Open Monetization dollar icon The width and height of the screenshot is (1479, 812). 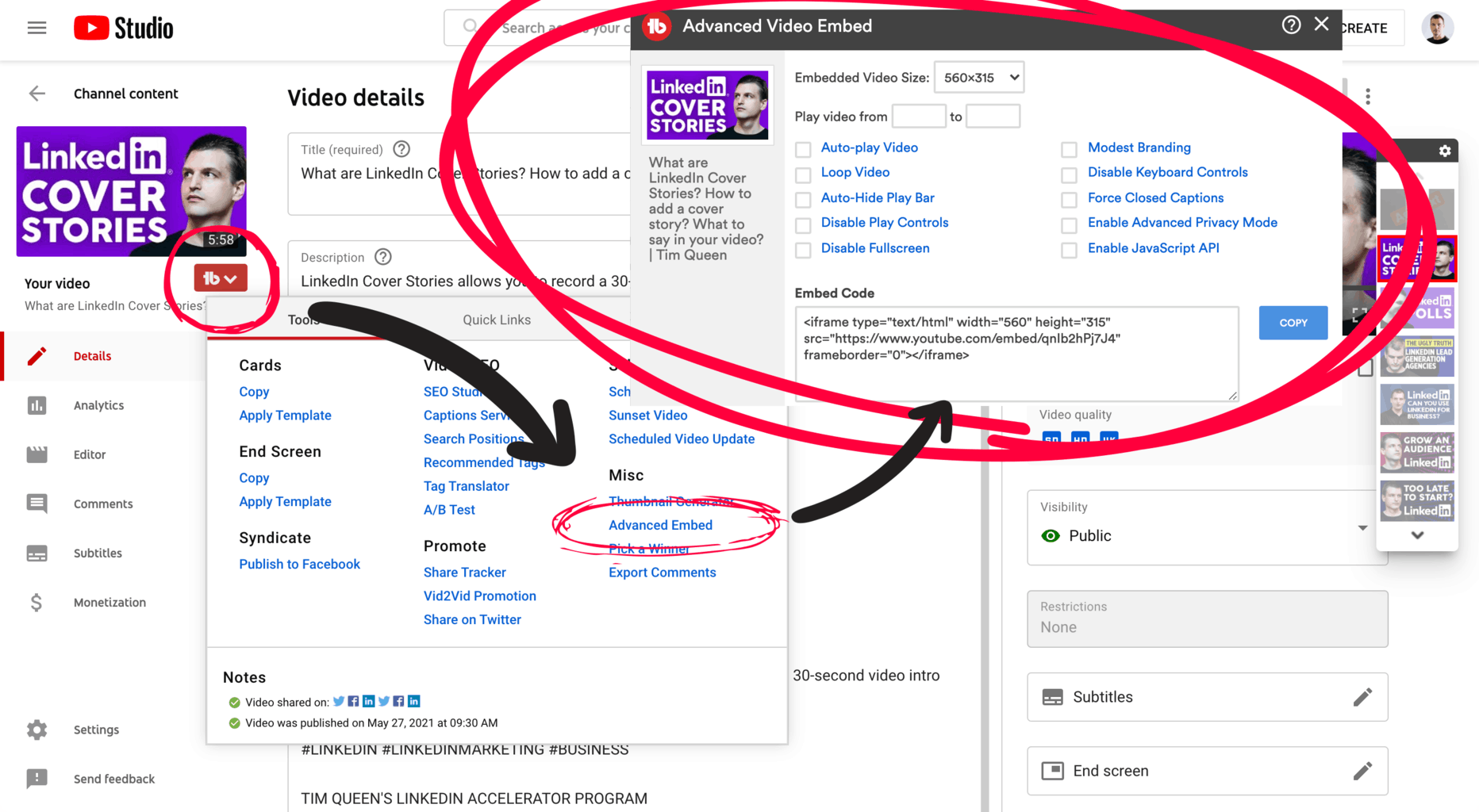[x=36, y=602]
